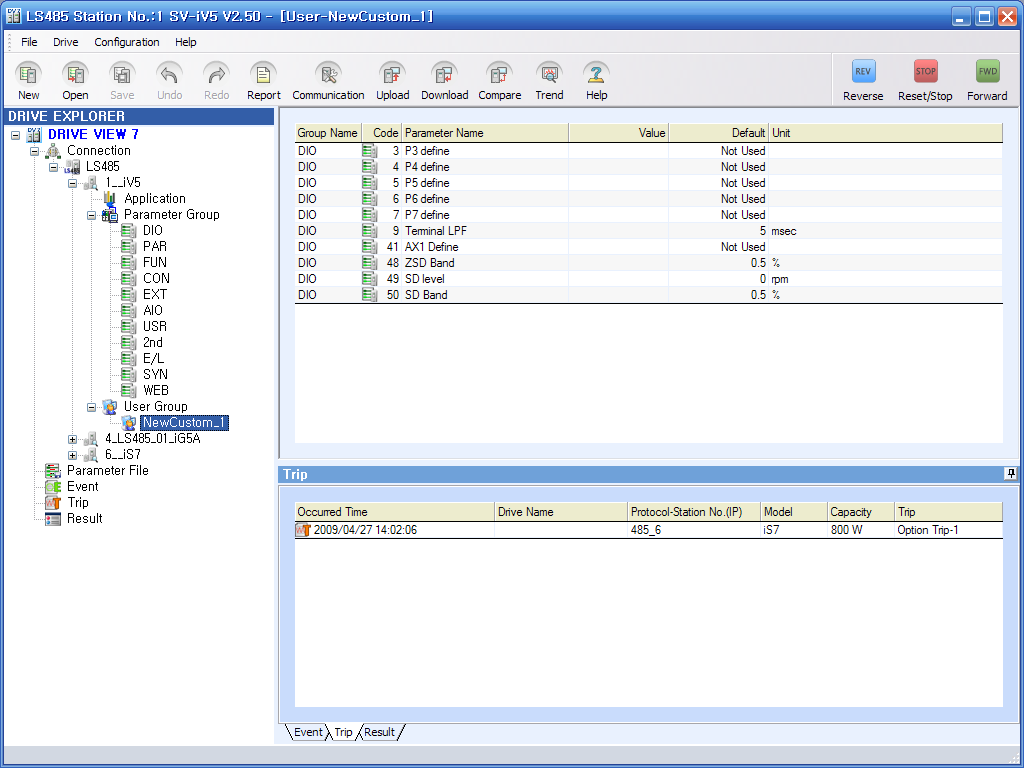1024x768 pixels.
Task: Open the Drive menu
Action: [66, 42]
